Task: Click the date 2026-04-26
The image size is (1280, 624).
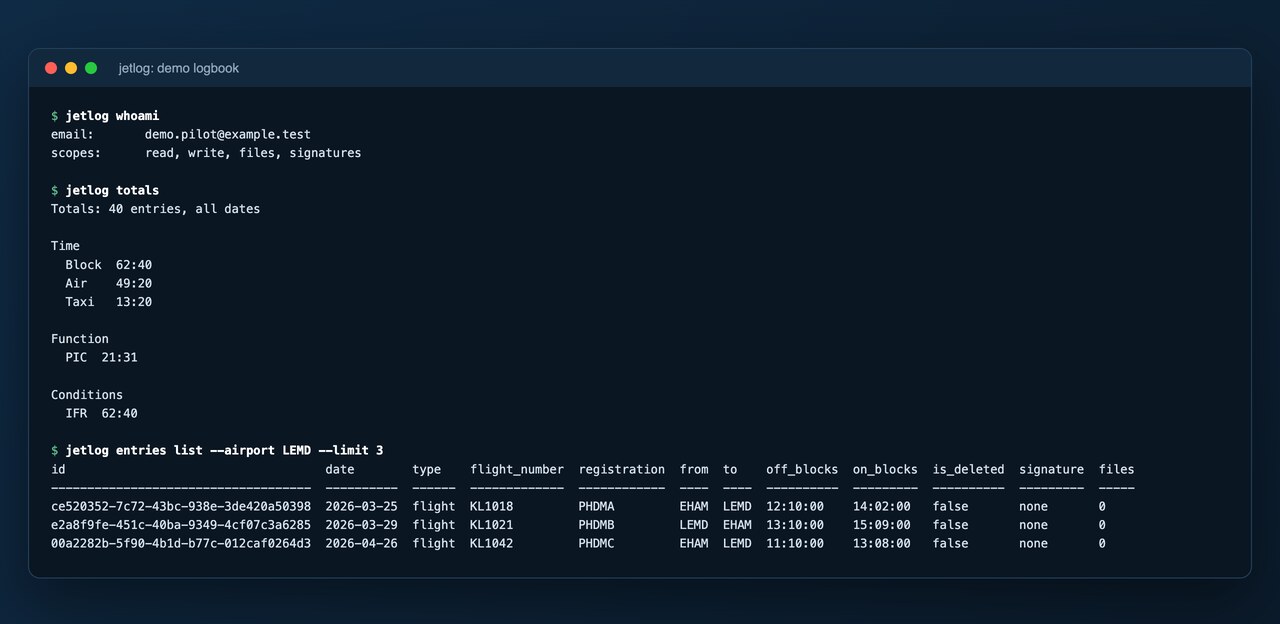Action: click(x=361, y=543)
